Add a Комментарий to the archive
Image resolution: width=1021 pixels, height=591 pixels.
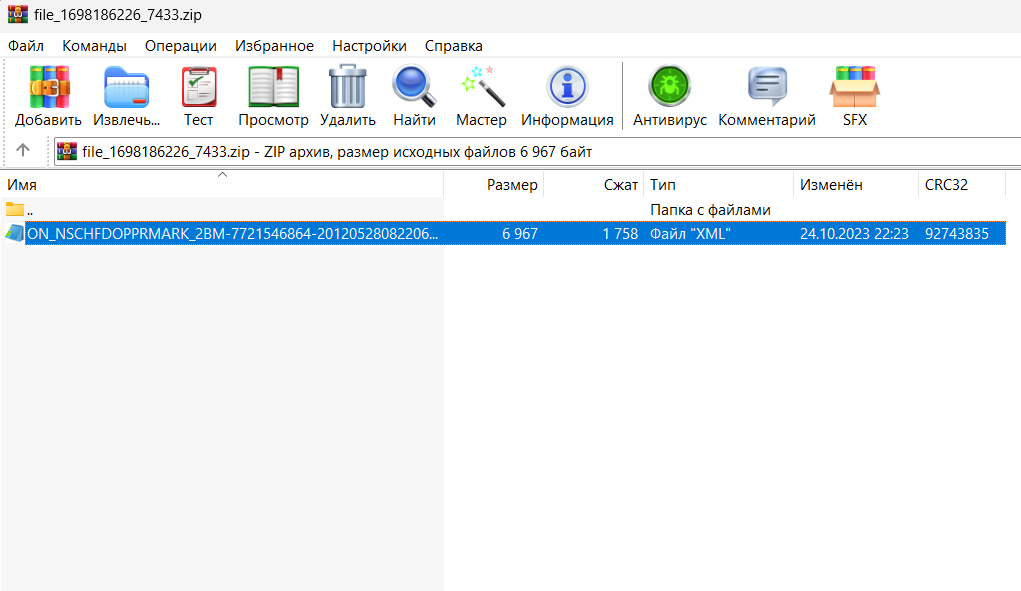767,87
